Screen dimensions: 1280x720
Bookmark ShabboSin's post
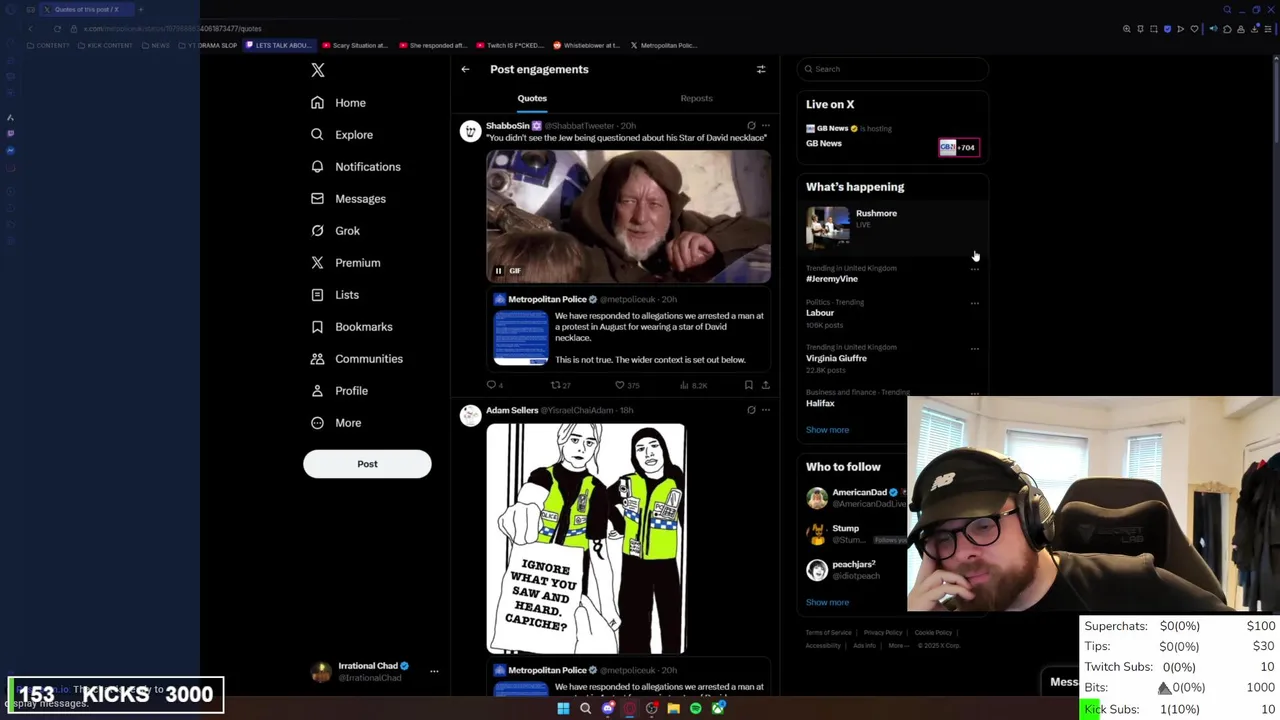(748, 385)
